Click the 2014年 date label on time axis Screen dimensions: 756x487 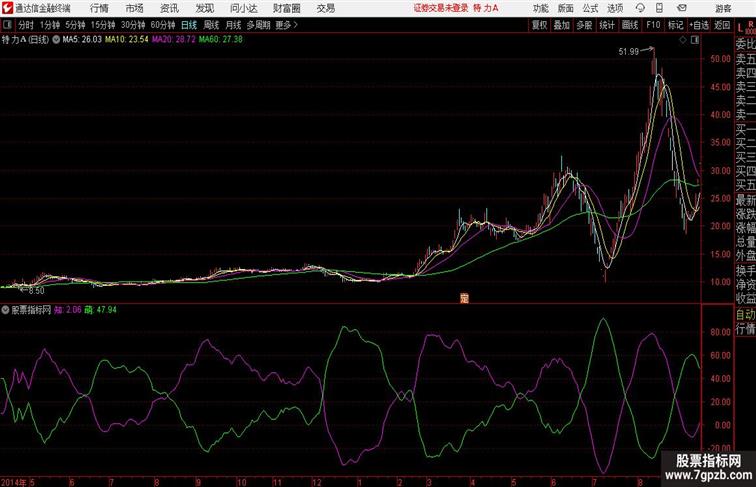tap(14, 482)
